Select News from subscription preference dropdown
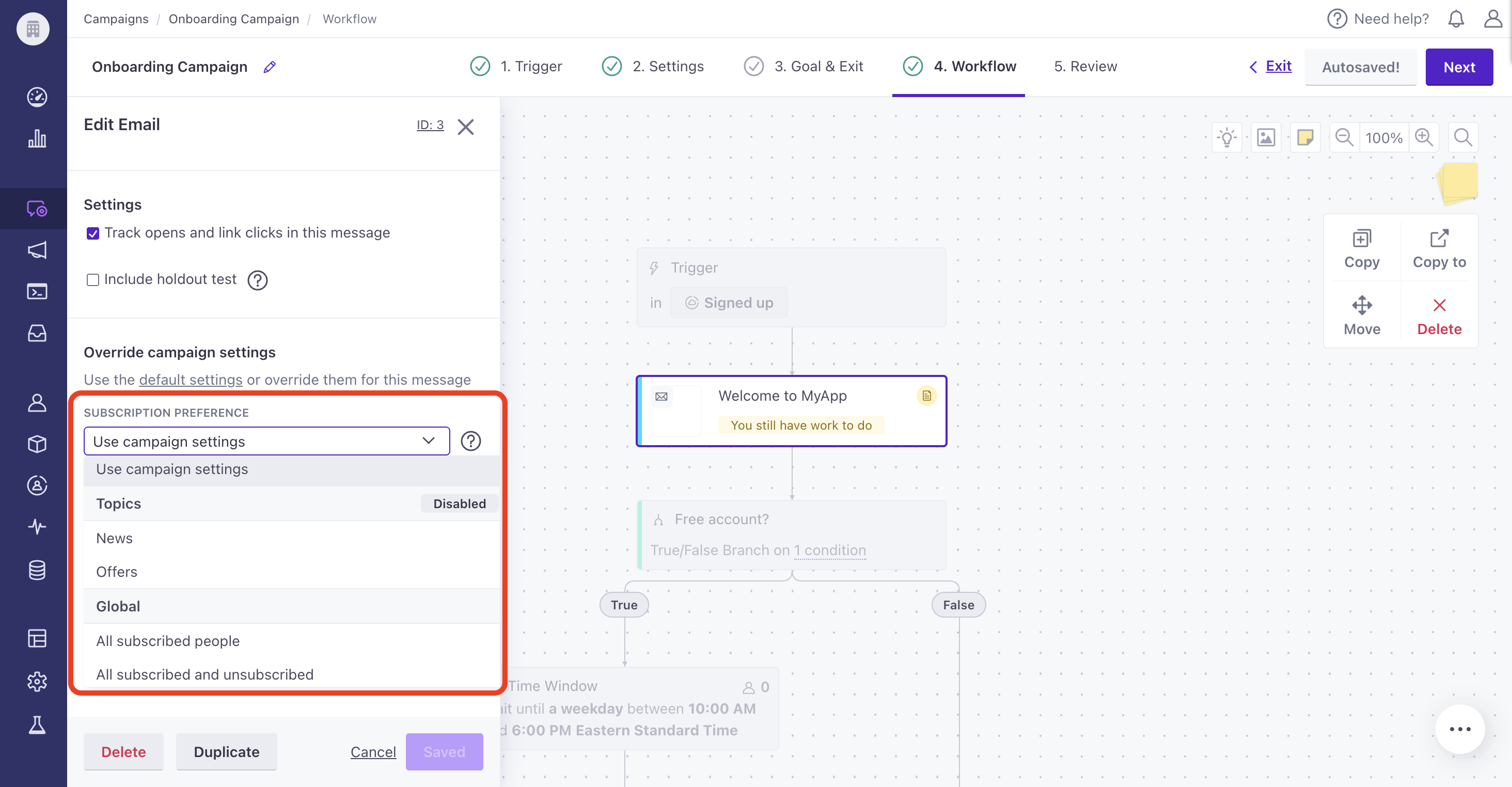The height and width of the screenshot is (787, 1512). 114,538
